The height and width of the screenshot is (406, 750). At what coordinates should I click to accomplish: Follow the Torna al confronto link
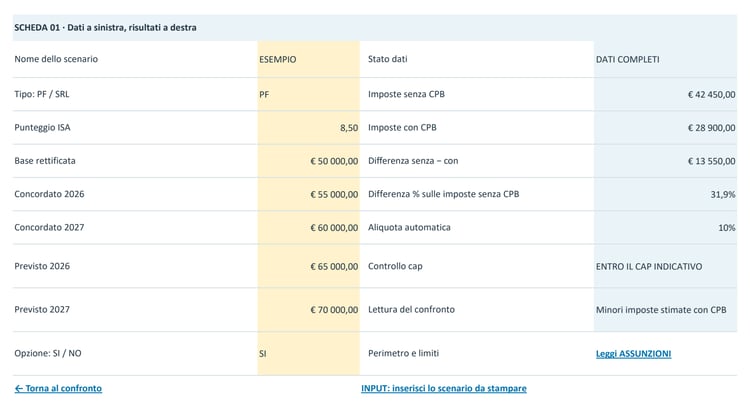tap(58, 388)
